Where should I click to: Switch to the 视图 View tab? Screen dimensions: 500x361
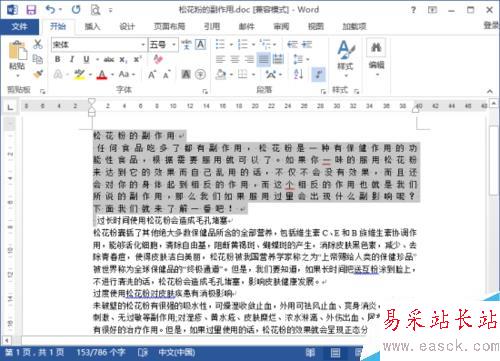pos(316,26)
